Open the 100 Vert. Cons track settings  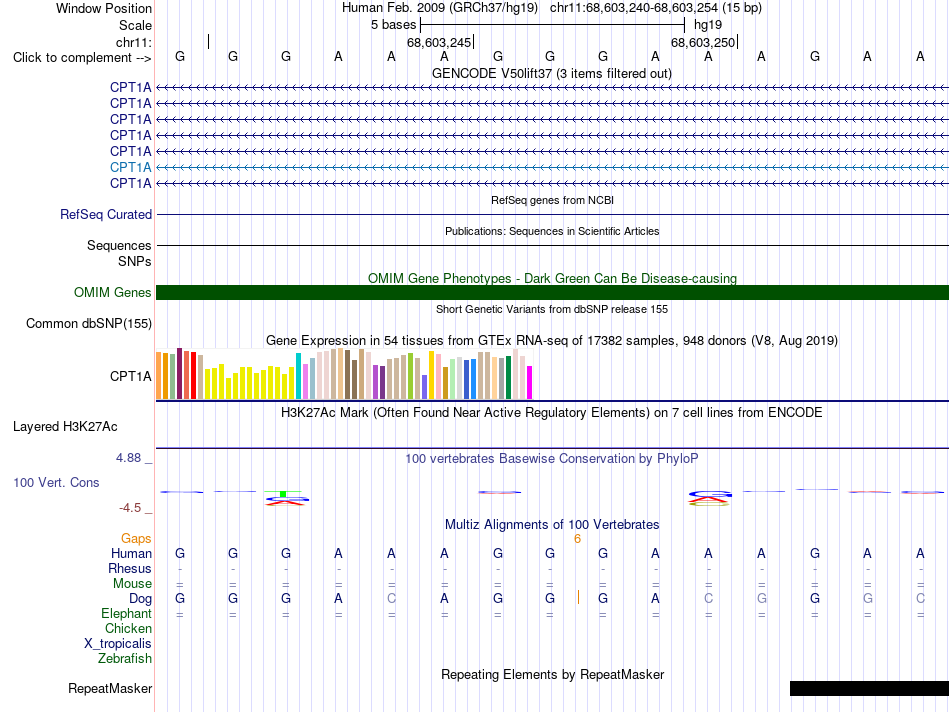coord(56,483)
